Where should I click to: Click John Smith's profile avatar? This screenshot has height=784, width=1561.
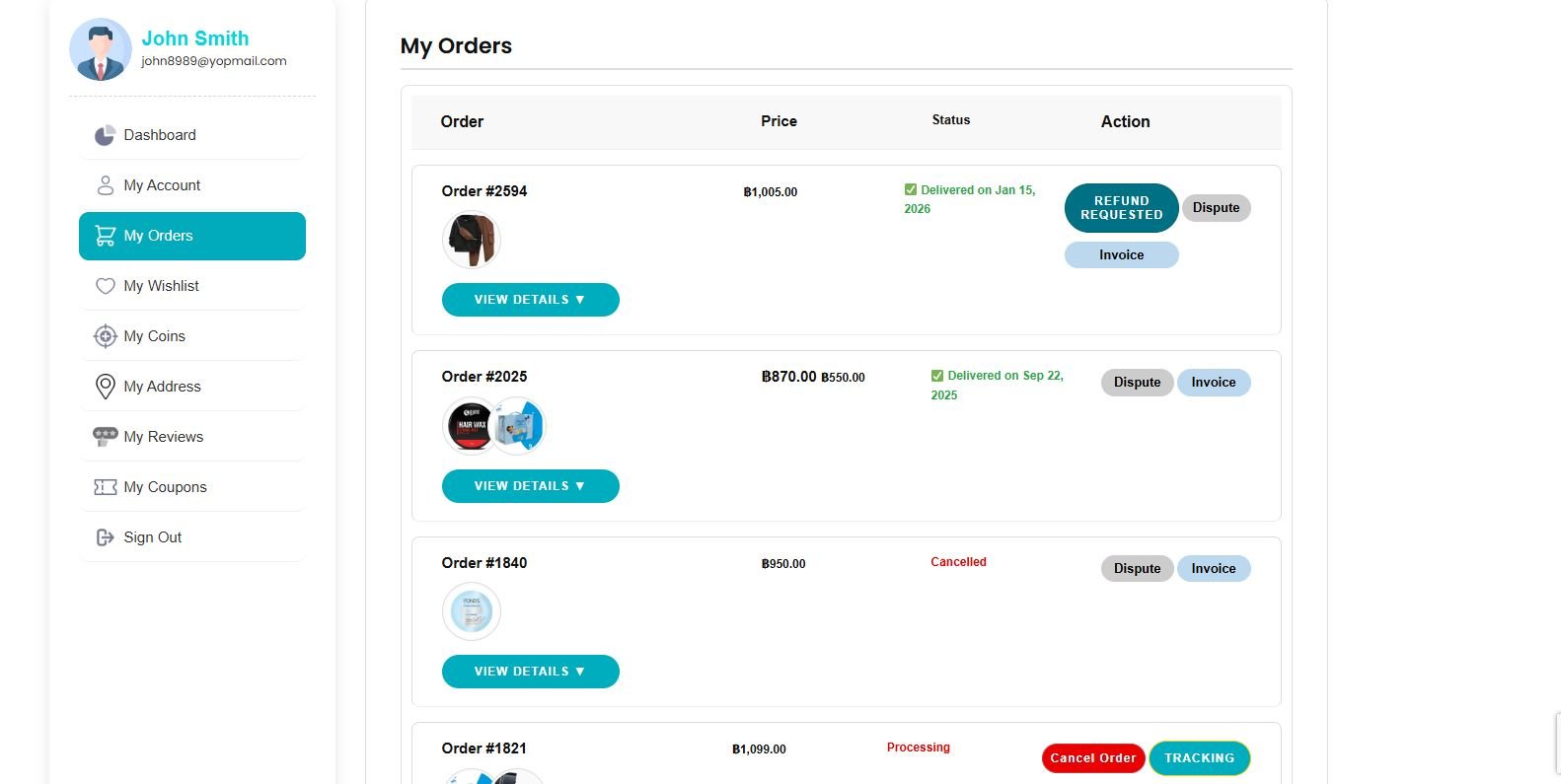(101, 49)
